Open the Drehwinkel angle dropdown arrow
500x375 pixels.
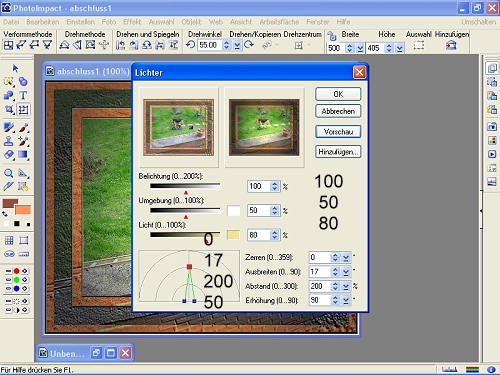point(237,45)
